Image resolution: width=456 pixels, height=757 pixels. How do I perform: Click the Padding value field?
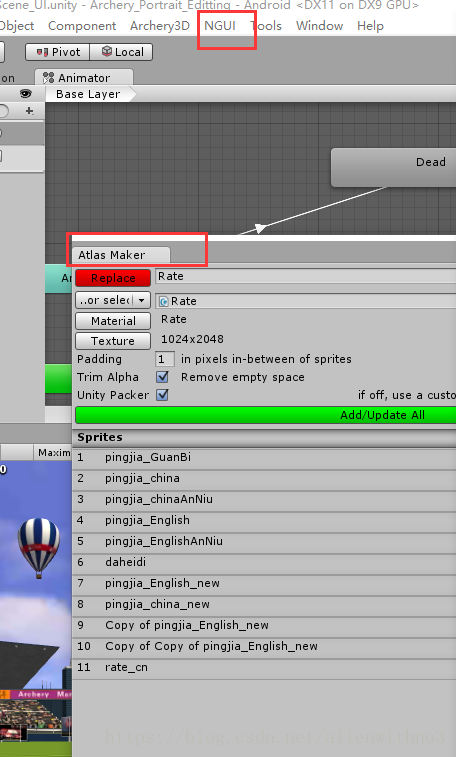tap(165, 359)
